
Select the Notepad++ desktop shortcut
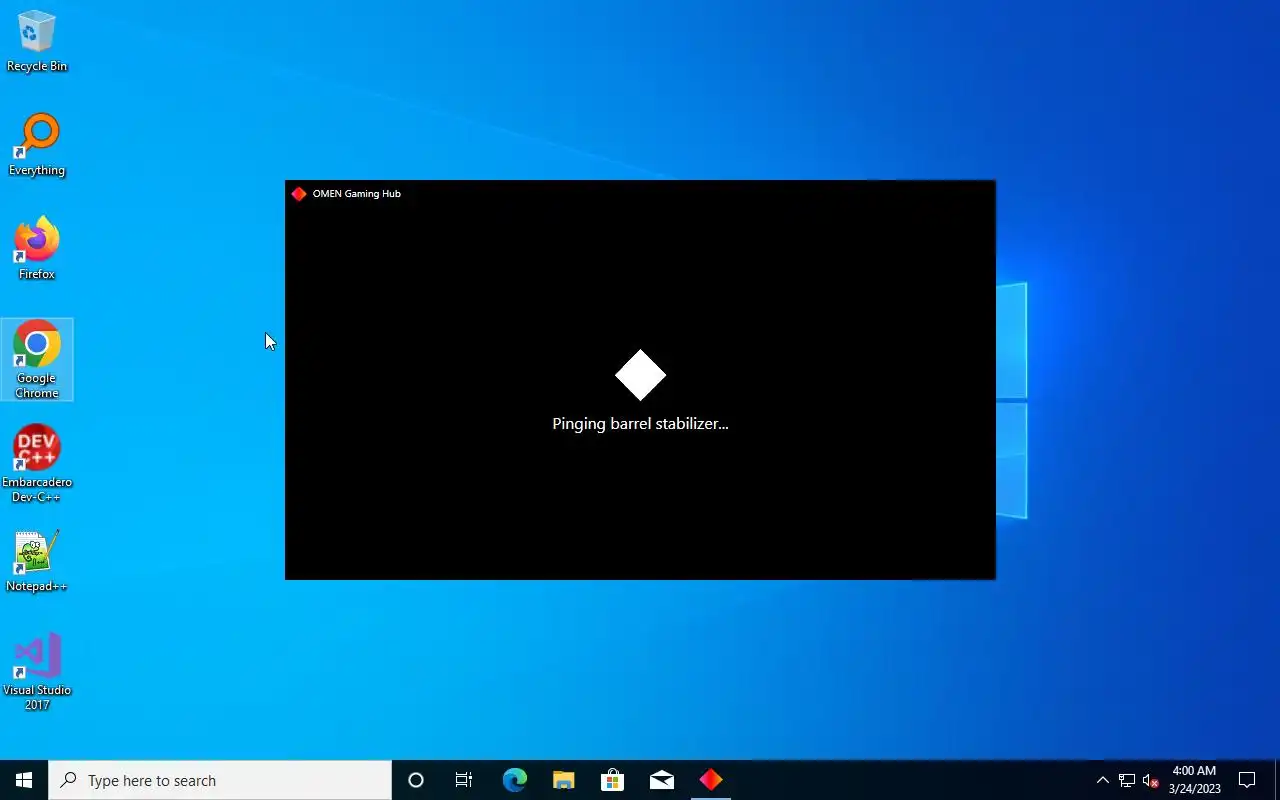point(37,562)
